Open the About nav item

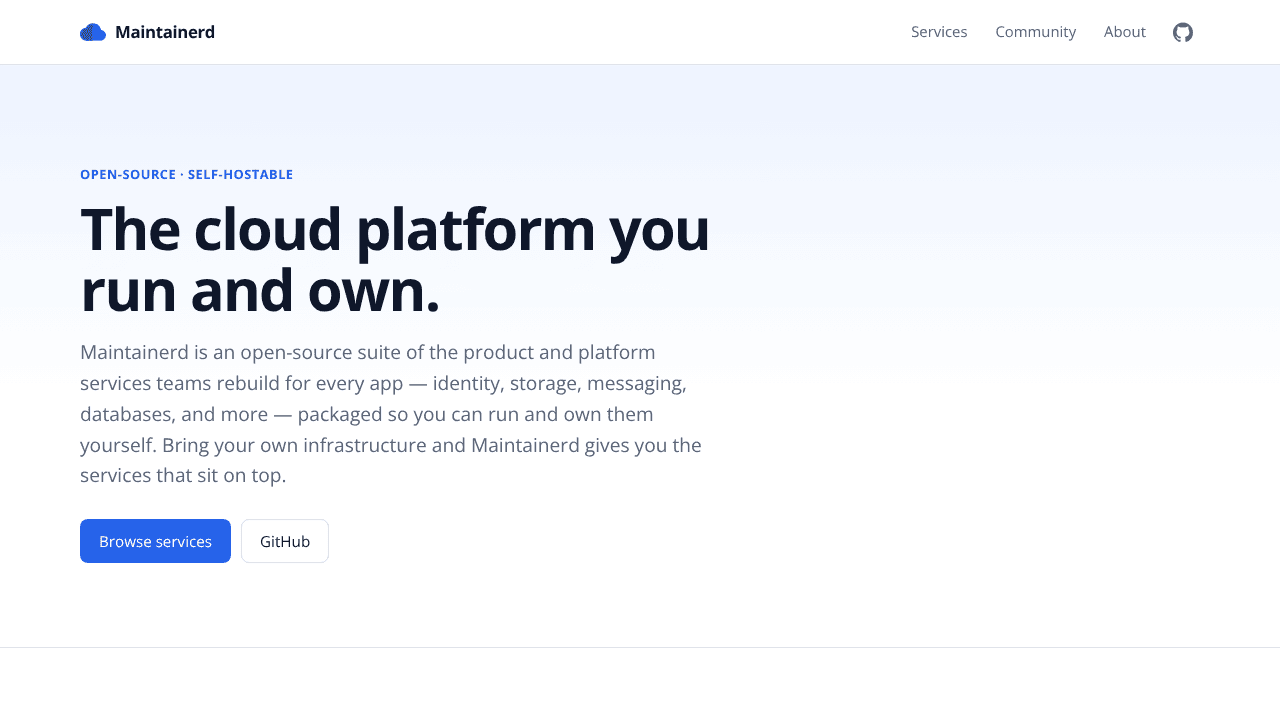tap(1124, 32)
